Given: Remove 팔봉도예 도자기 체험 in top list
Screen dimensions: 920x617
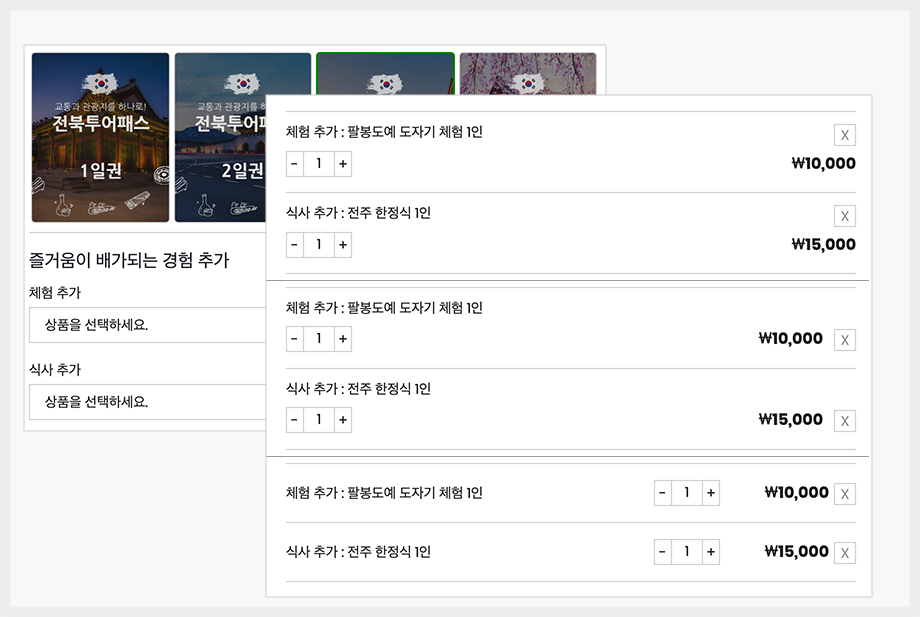Looking at the screenshot, I should point(845,135).
